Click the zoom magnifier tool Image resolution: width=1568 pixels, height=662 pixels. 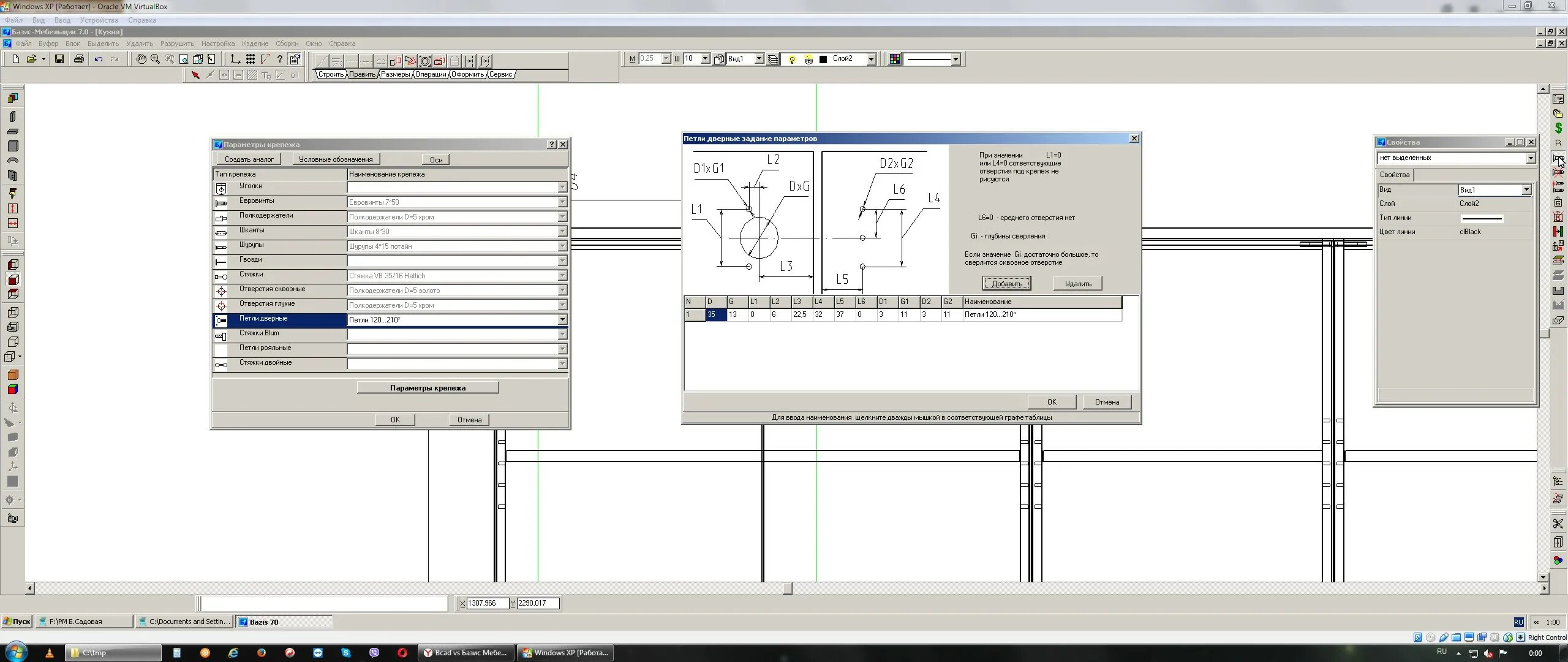click(155, 59)
